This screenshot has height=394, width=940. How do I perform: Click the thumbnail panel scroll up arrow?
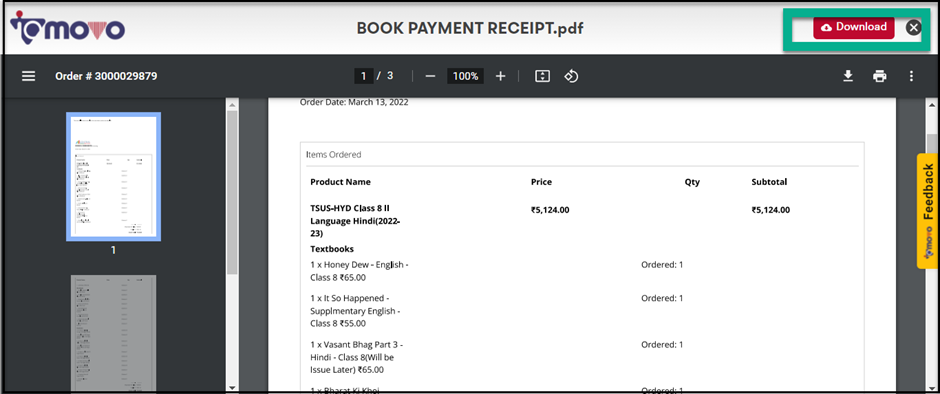click(232, 105)
